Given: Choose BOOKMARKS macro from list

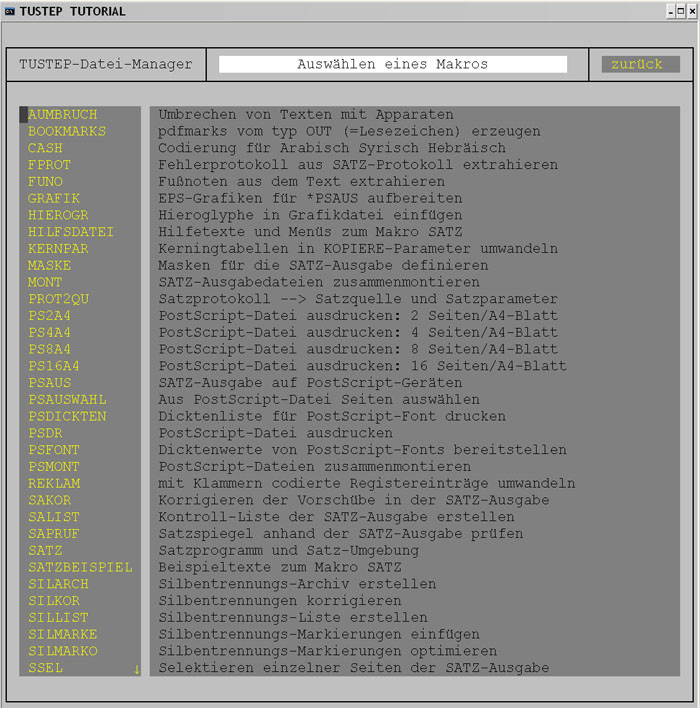Looking at the screenshot, I should (x=66, y=132).
